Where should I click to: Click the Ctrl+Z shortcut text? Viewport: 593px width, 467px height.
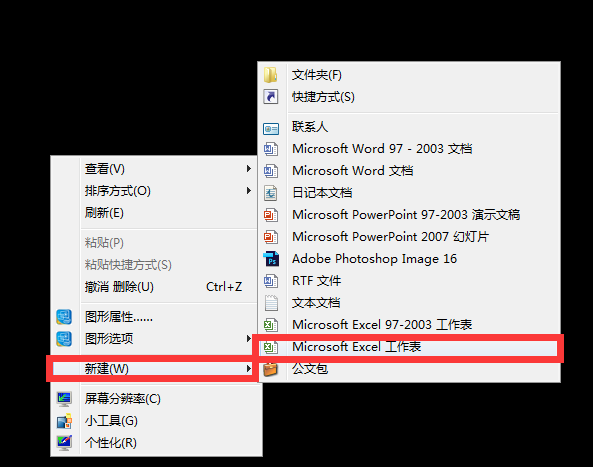click(x=224, y=287)
